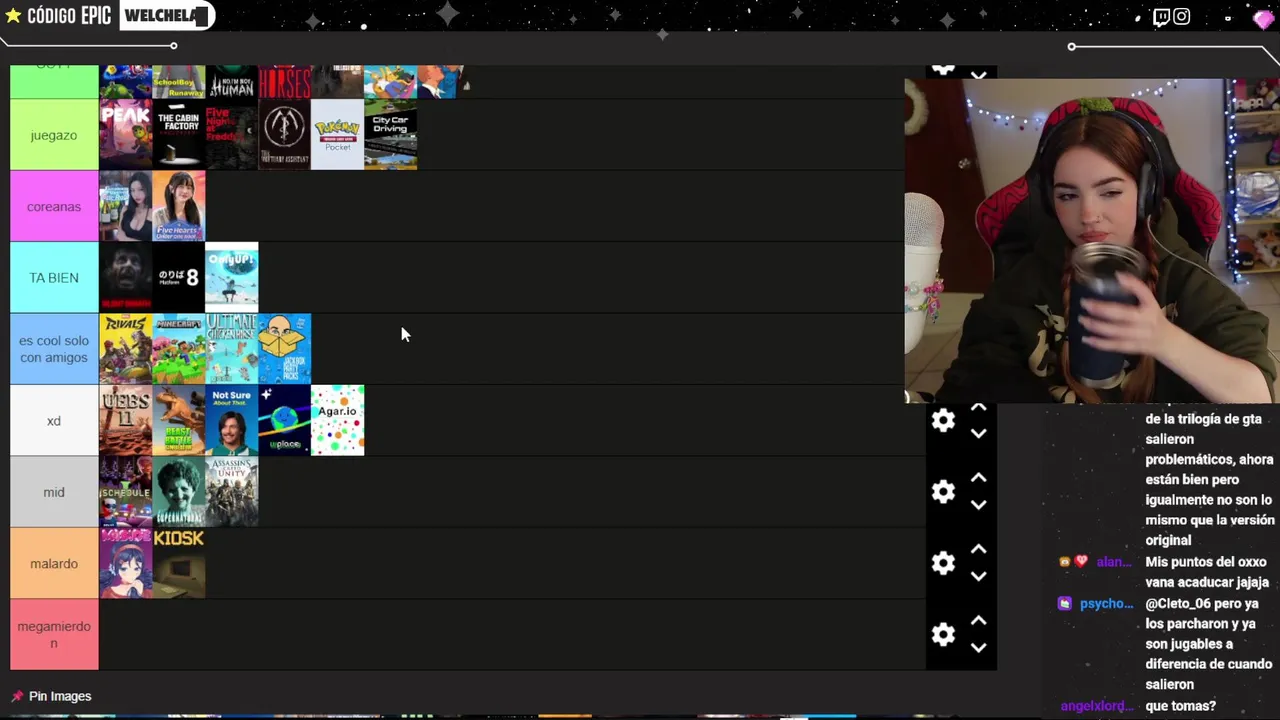Click the cyan TA BIEN tier label
The width and height of the screenshot is (1280, 720).
(x=54, y=277)
